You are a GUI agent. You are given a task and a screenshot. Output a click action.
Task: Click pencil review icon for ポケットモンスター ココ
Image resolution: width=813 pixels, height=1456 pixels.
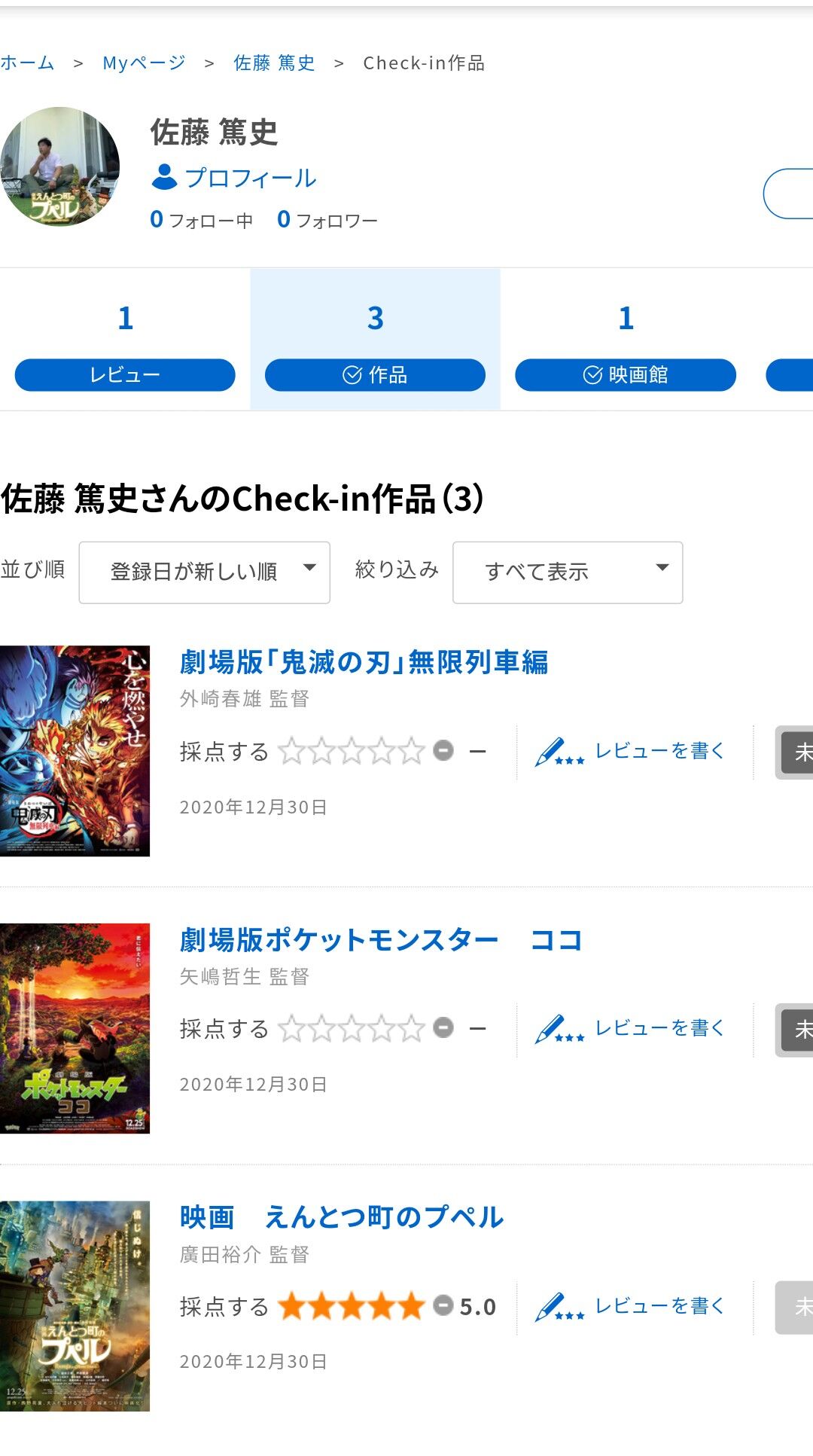click(x=559, y=1029)
